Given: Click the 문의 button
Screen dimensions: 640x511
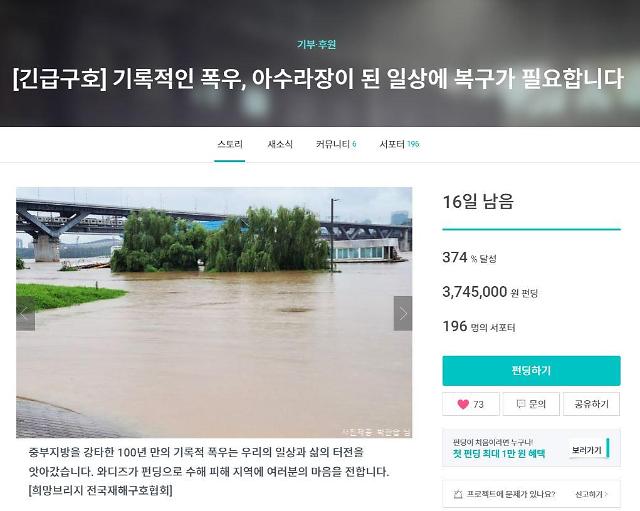Looking at the screenshot, I should pos(531,404).
